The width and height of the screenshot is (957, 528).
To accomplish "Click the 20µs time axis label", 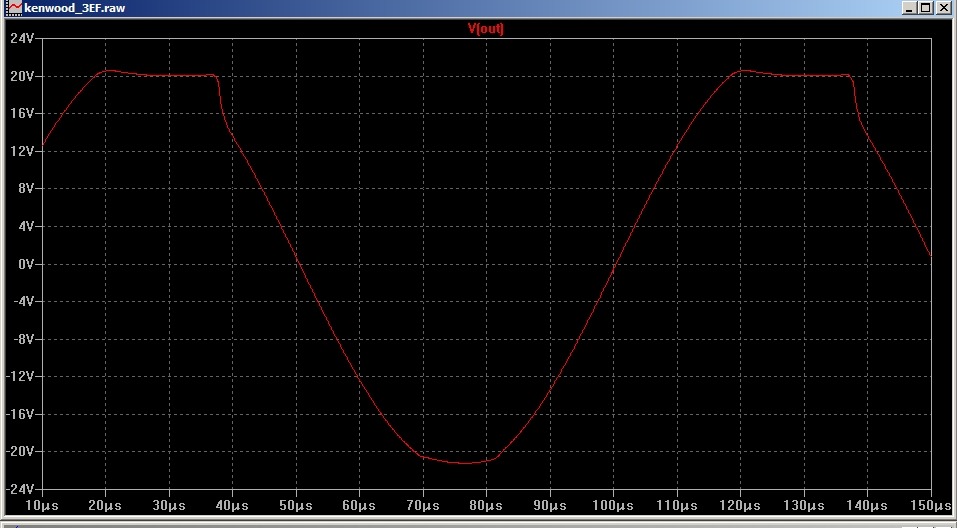I will 105,505.
